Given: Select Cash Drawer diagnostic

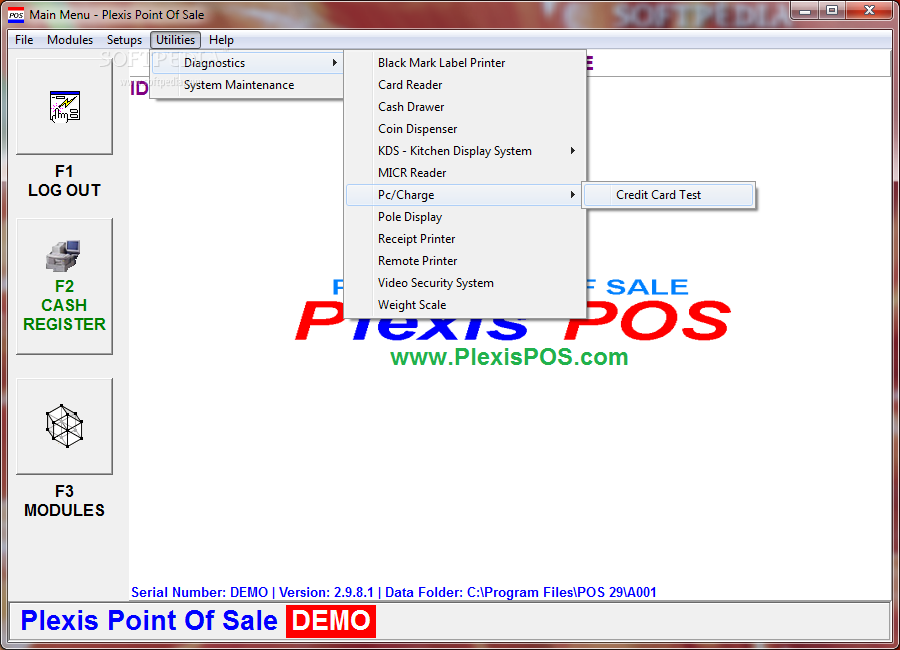Looking at the screenshot, I should point(465,107).
